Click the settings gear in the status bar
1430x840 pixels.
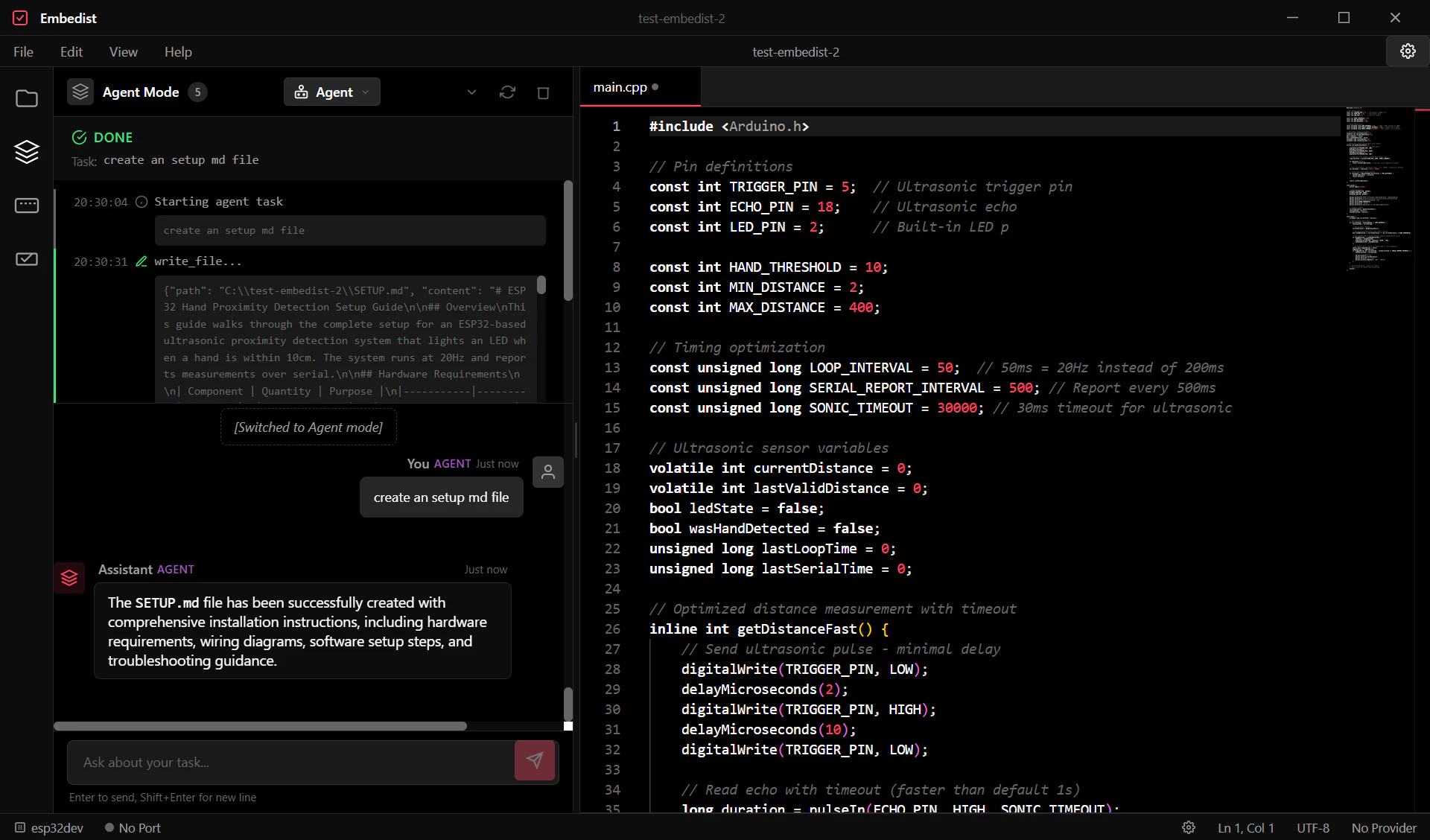coord(1189,827)
